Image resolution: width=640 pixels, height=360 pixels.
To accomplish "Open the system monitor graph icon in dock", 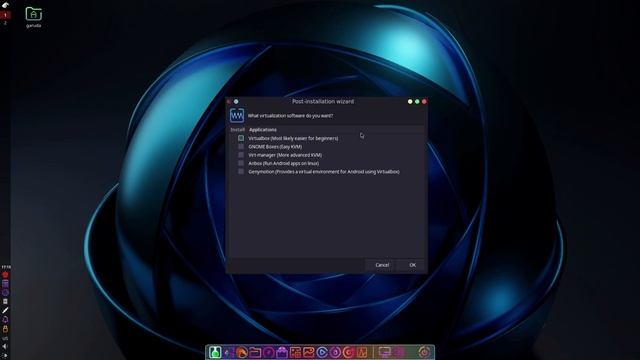I will 308,352.
